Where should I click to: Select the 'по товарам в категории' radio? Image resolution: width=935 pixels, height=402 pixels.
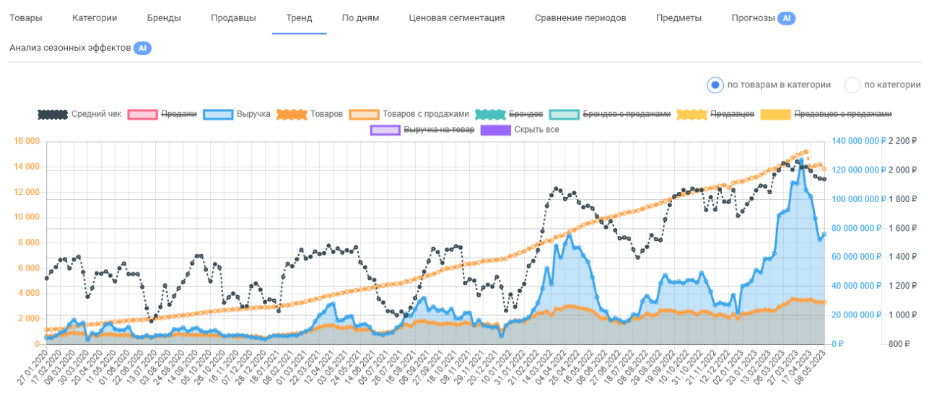[x=715, y=85]
